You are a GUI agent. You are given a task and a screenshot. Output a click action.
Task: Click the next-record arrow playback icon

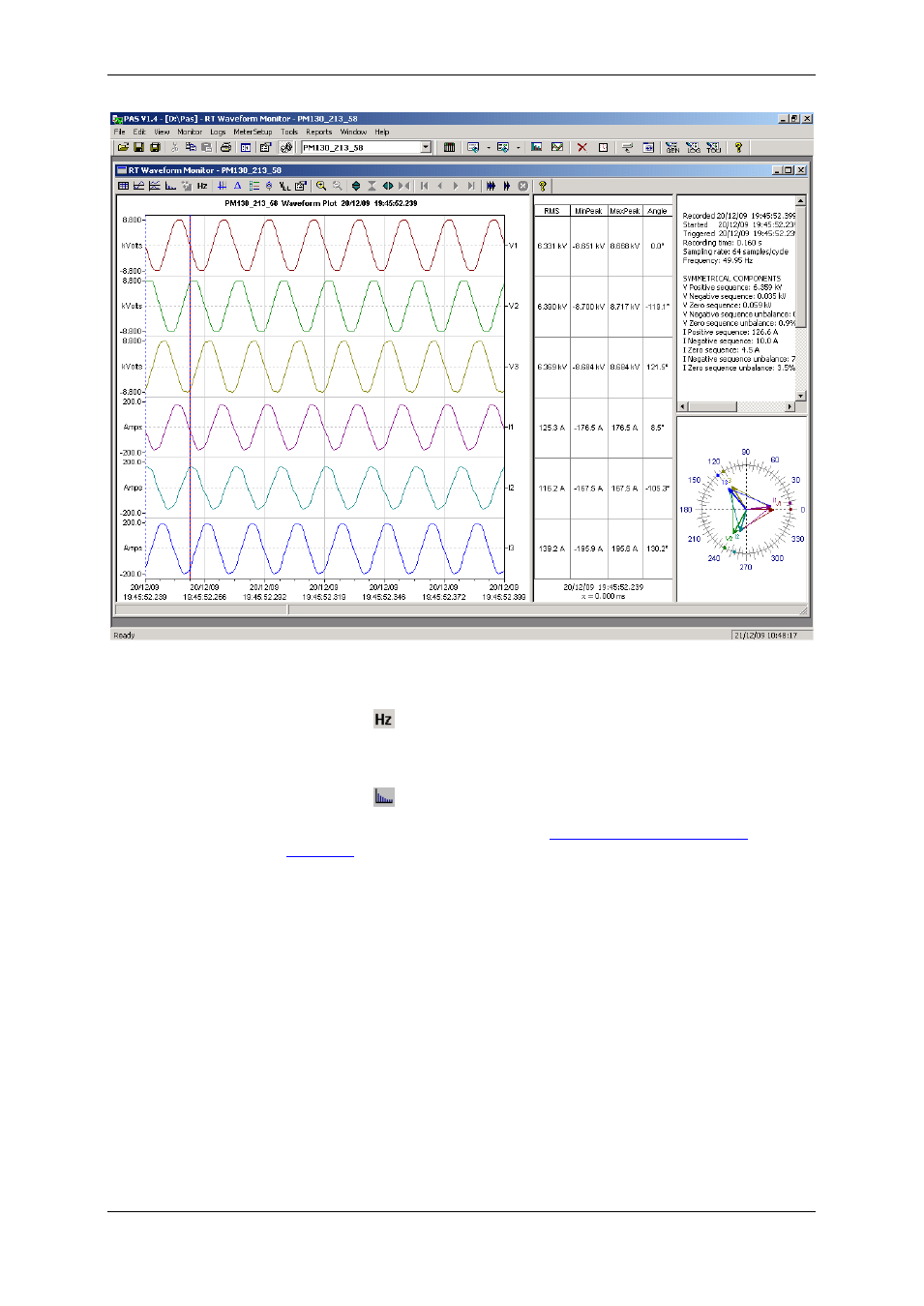[x=456, y=186]
